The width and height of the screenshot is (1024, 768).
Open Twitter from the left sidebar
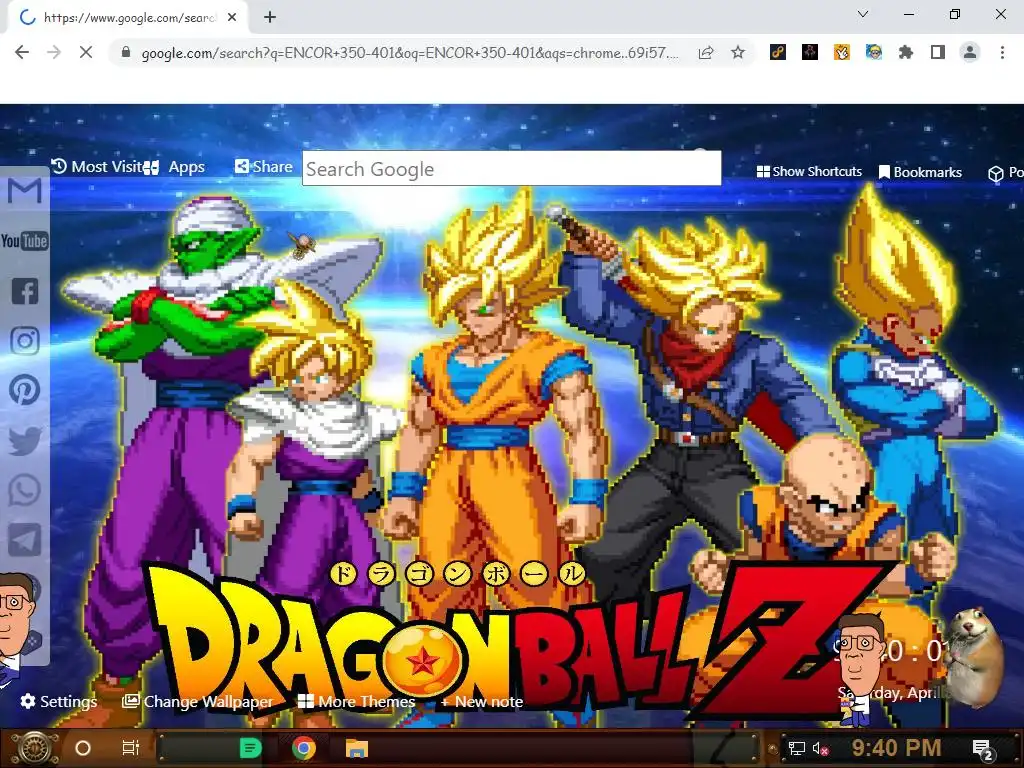[25, 440]
